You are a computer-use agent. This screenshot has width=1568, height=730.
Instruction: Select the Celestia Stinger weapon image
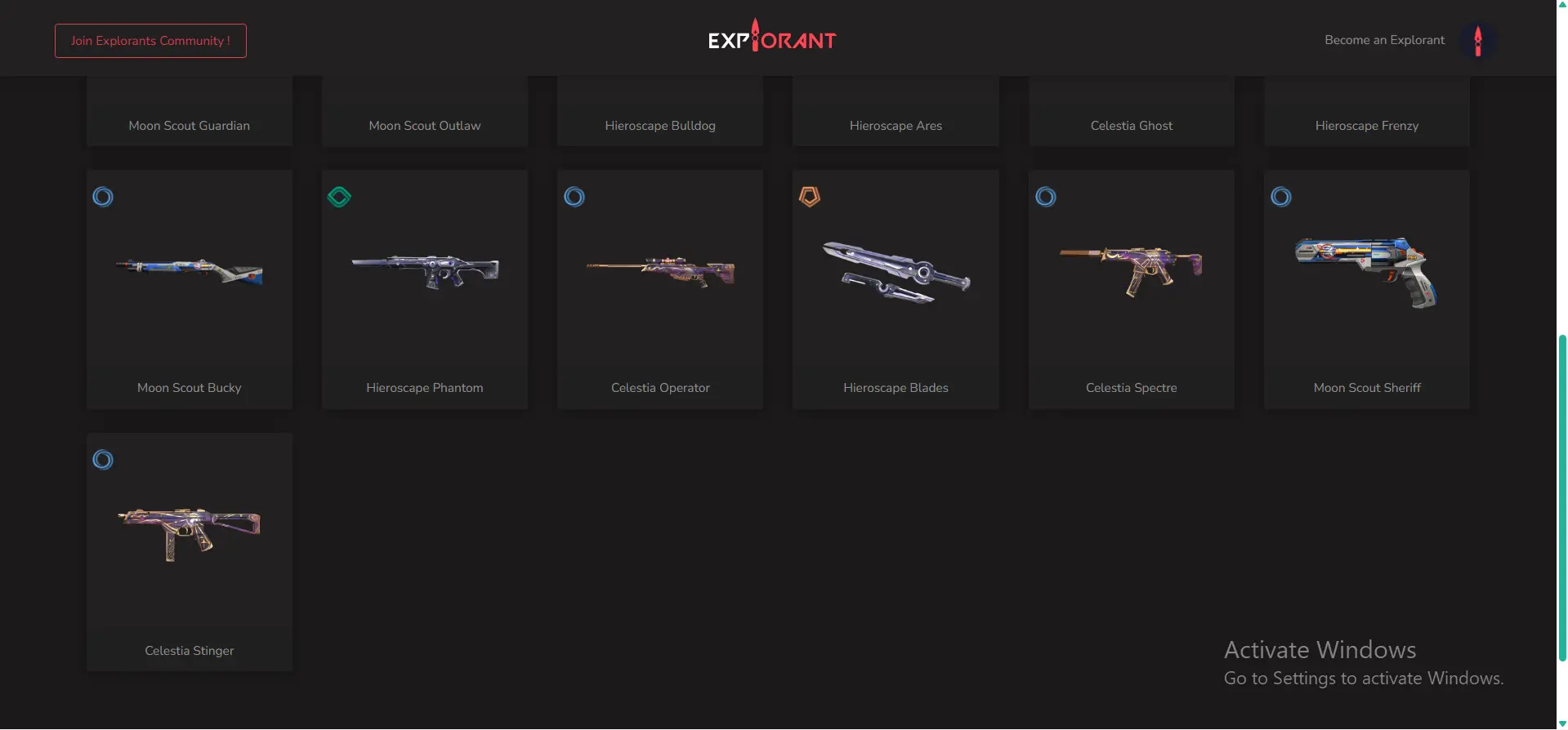(x=190, y=534)
